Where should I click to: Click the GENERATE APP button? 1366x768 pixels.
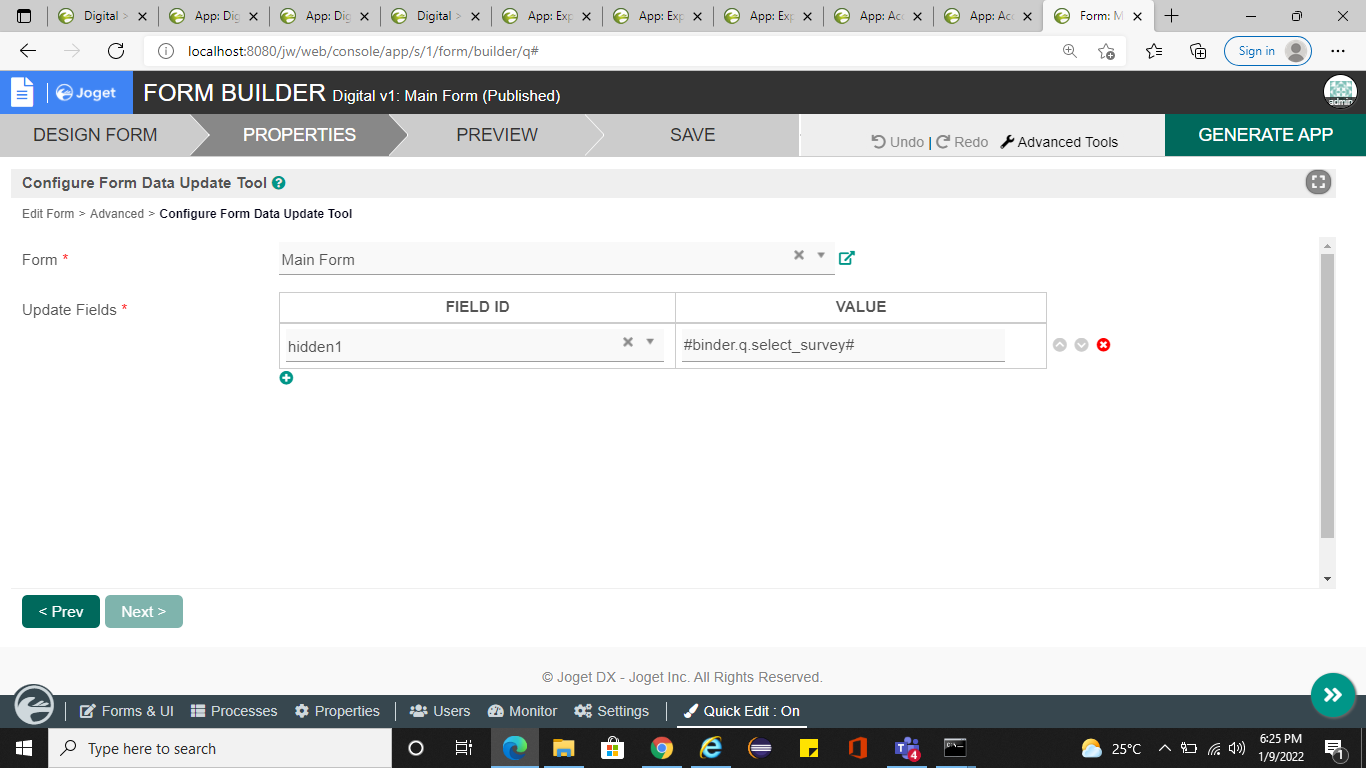click(x=1265, y=135)
